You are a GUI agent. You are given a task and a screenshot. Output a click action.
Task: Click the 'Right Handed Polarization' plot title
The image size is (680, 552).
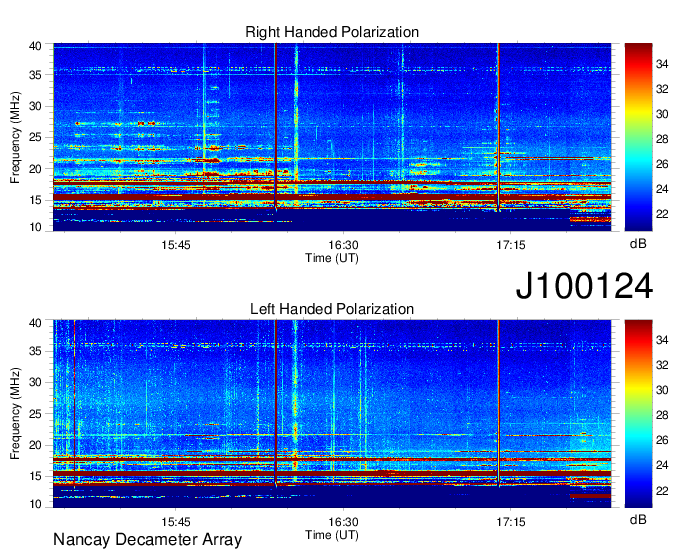coord(332,32)
